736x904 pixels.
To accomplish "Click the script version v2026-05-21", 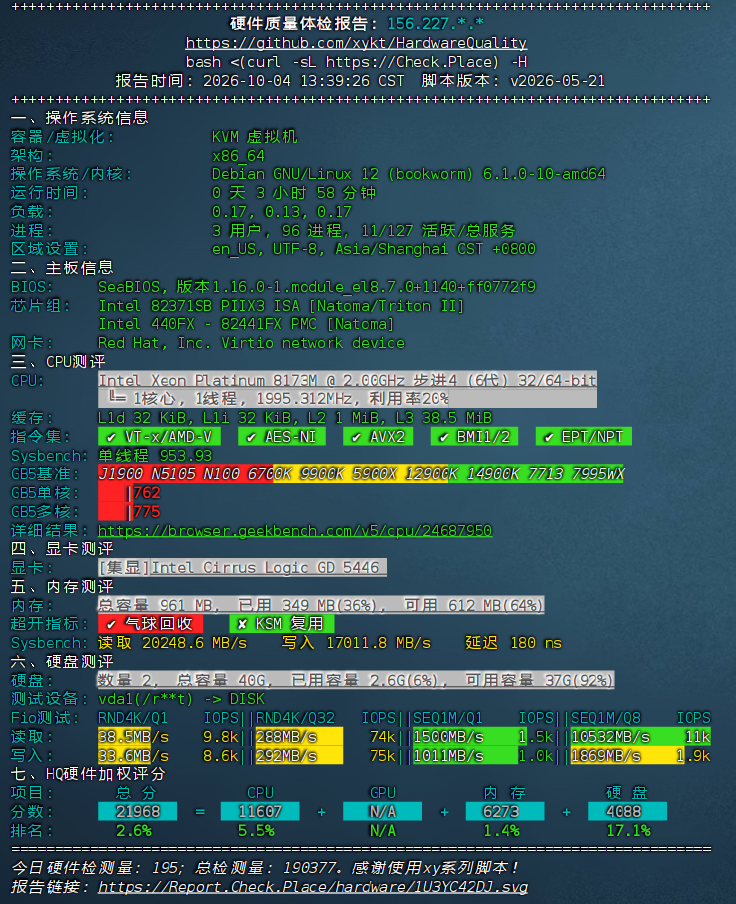I will (557, 81).
